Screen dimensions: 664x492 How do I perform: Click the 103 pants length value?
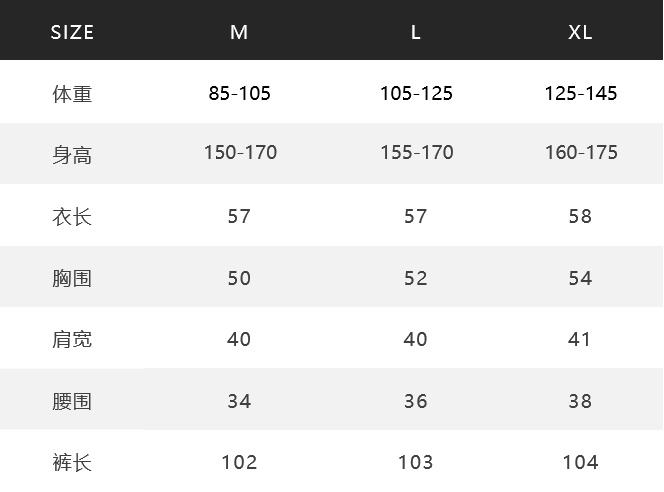pos(415,462)
